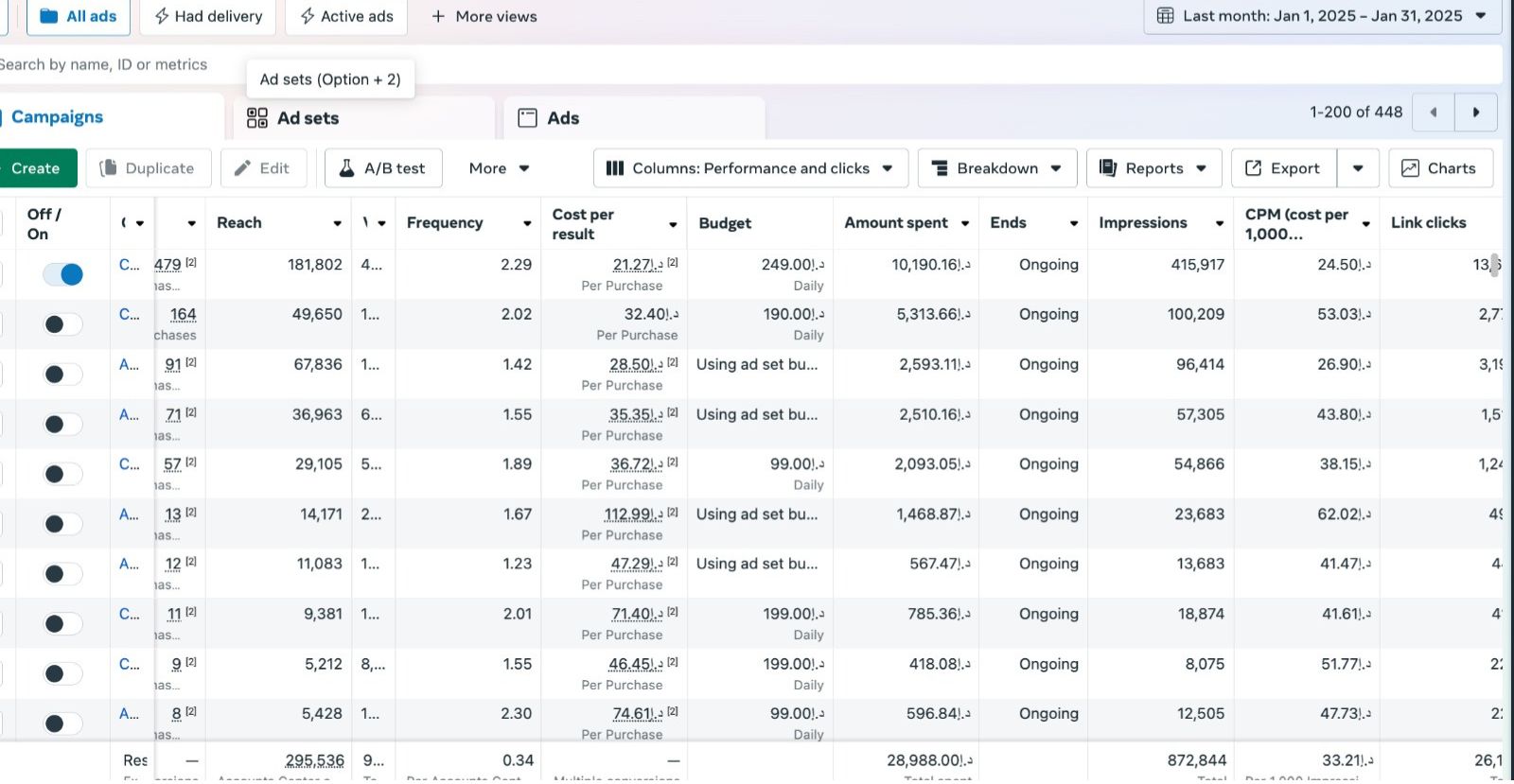Viewport: 1514px width, 784px height.
Task: Turn on the campaign with reach 14,171
Action: tap(63, 524)
